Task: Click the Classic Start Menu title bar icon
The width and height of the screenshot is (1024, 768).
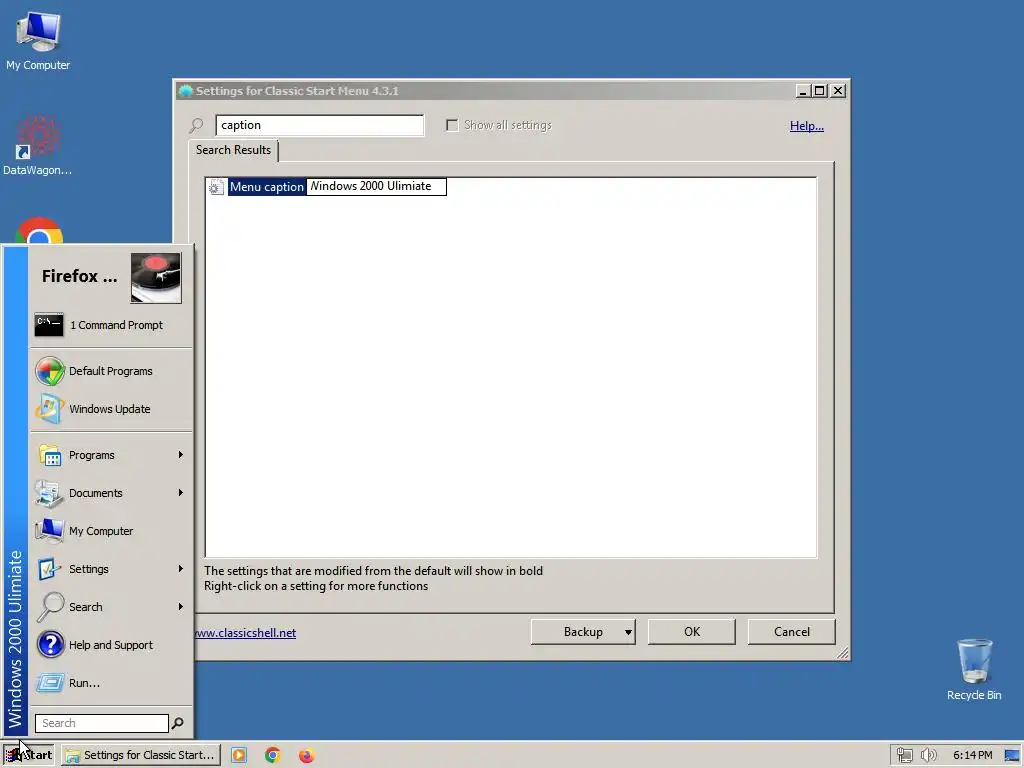Action: pos(185,91)
